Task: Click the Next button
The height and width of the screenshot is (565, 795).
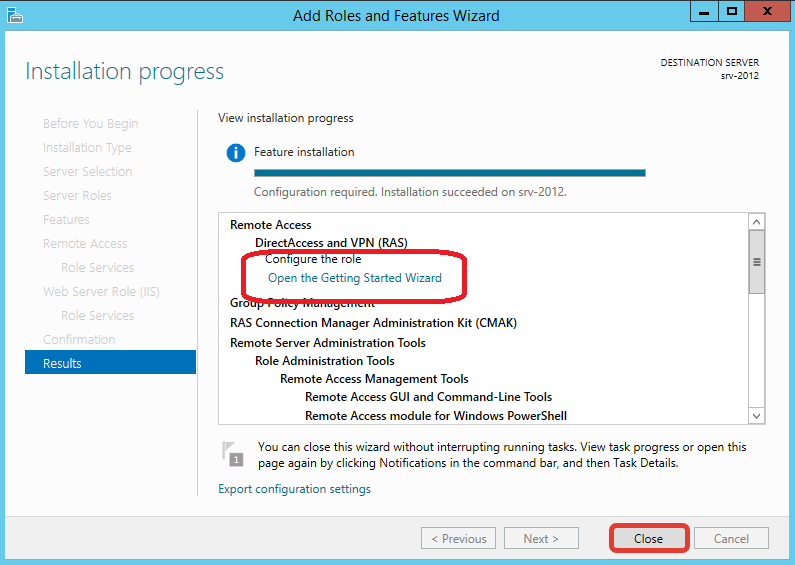Action: (541, 539)
